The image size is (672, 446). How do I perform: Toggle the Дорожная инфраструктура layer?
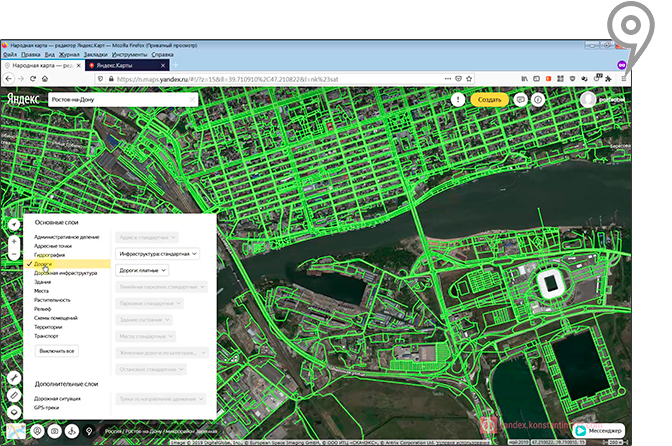[66, 273]
